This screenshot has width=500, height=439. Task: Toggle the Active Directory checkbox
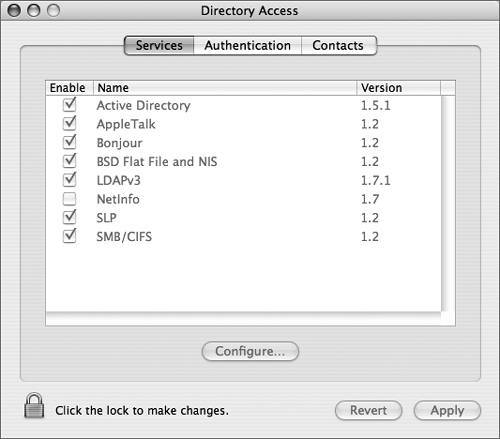click(70, 105)
